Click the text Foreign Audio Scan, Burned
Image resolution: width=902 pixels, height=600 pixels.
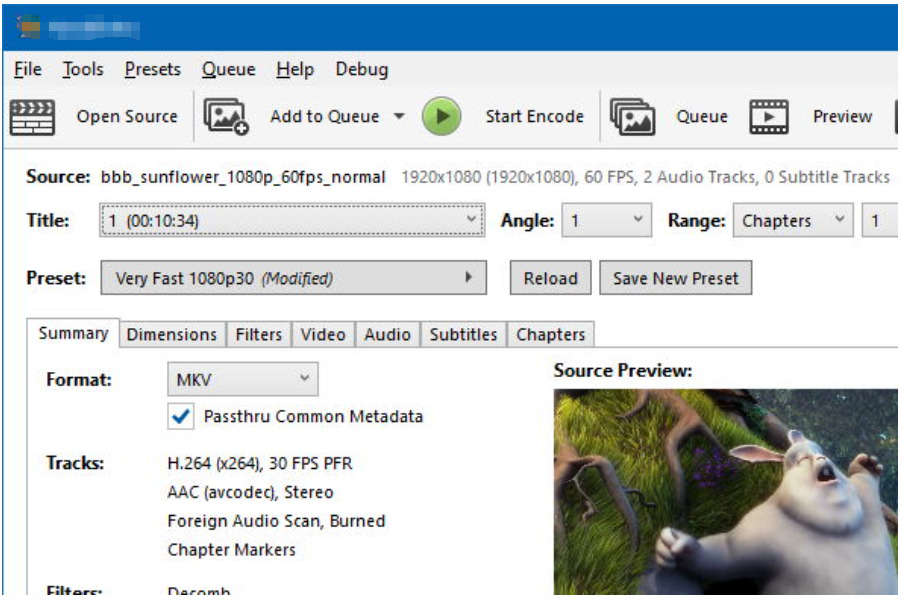(x=276, y=521)
